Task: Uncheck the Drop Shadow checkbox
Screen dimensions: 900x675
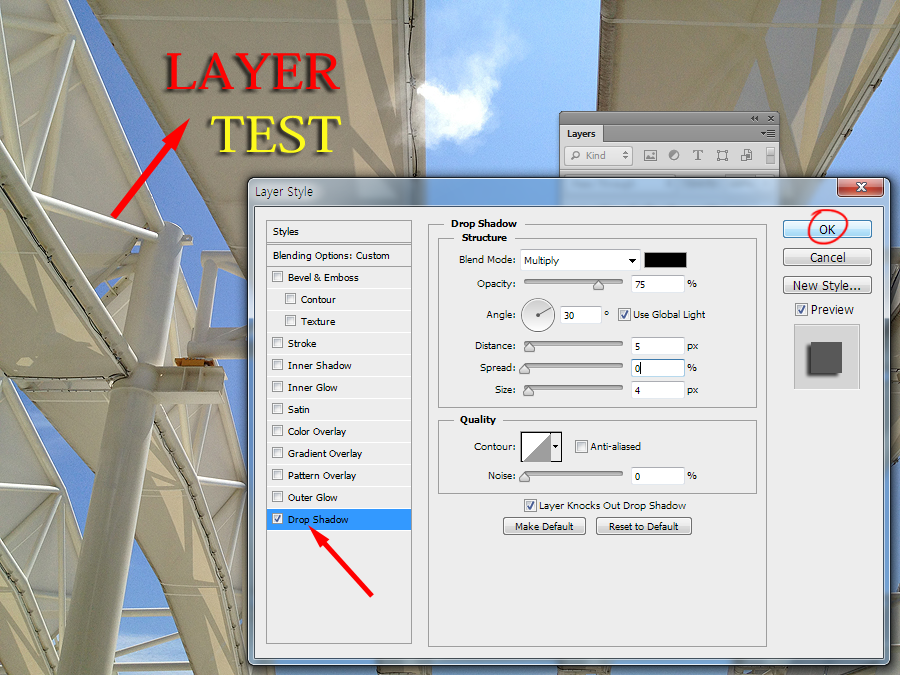Action: tap(278, 518)
